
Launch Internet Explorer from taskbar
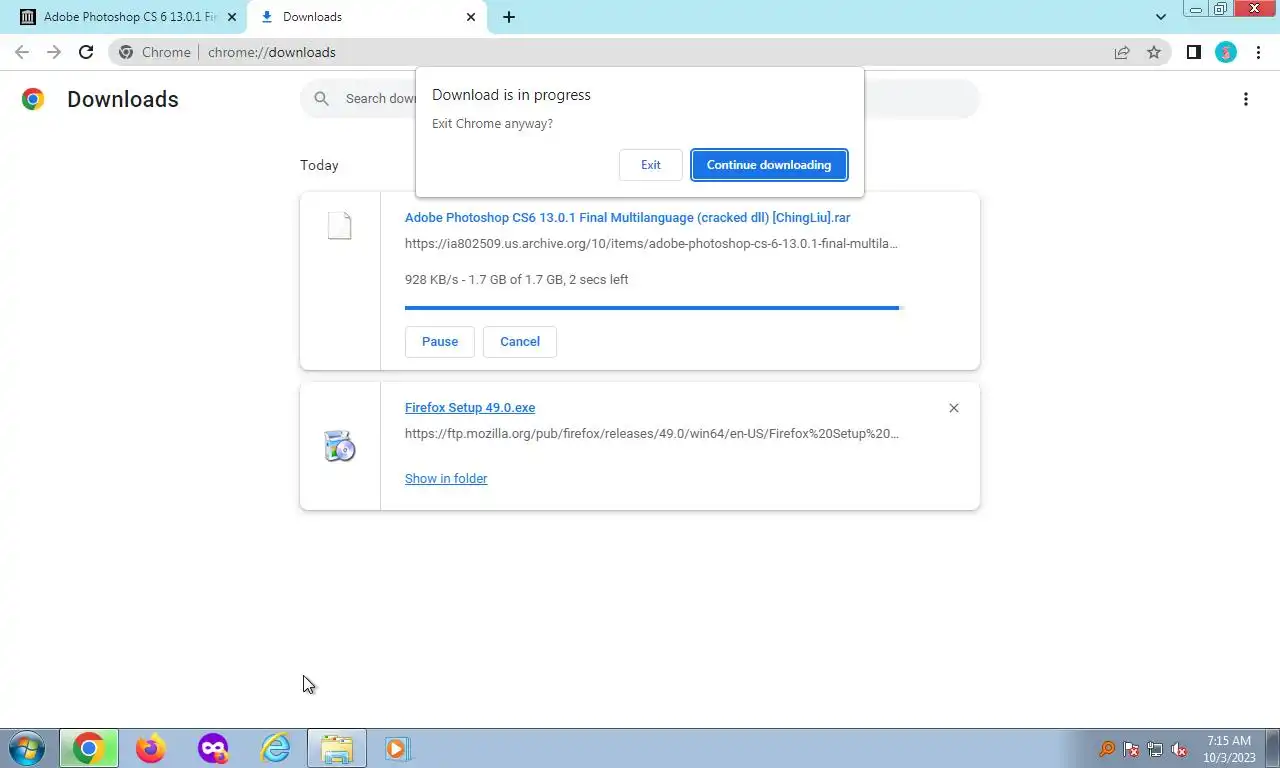pos(275,748)
